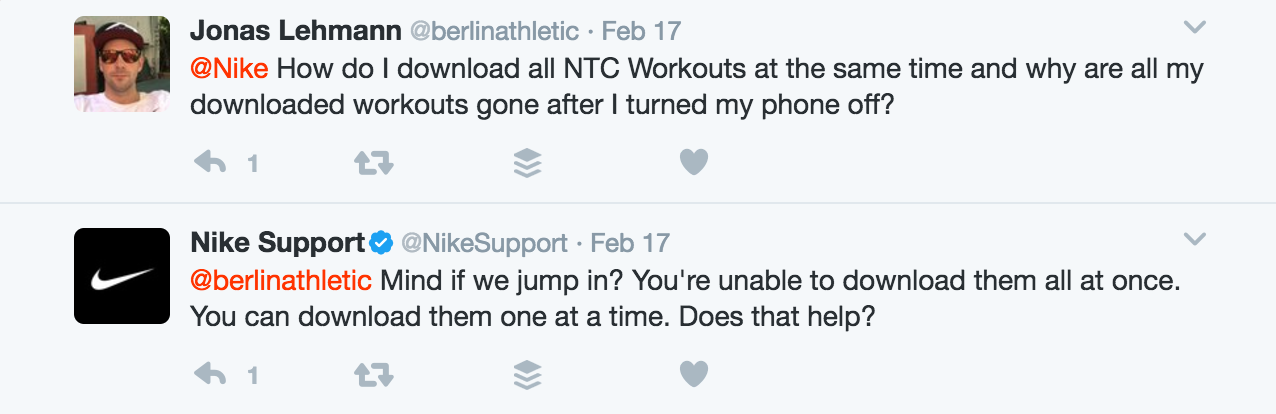This screenshot has width=1276, height=414.
Task: Open @NikeSupport handle link
Action: click(484, 243)
